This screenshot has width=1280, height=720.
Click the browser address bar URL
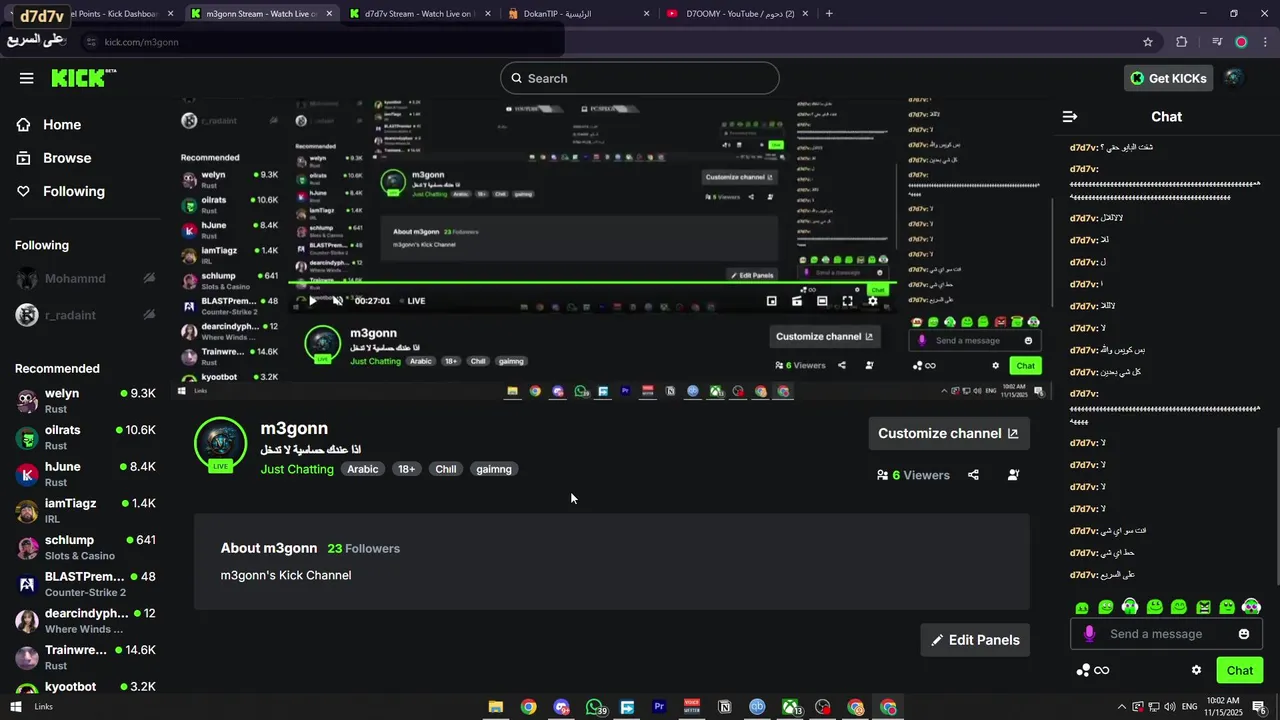coord(141,42)
